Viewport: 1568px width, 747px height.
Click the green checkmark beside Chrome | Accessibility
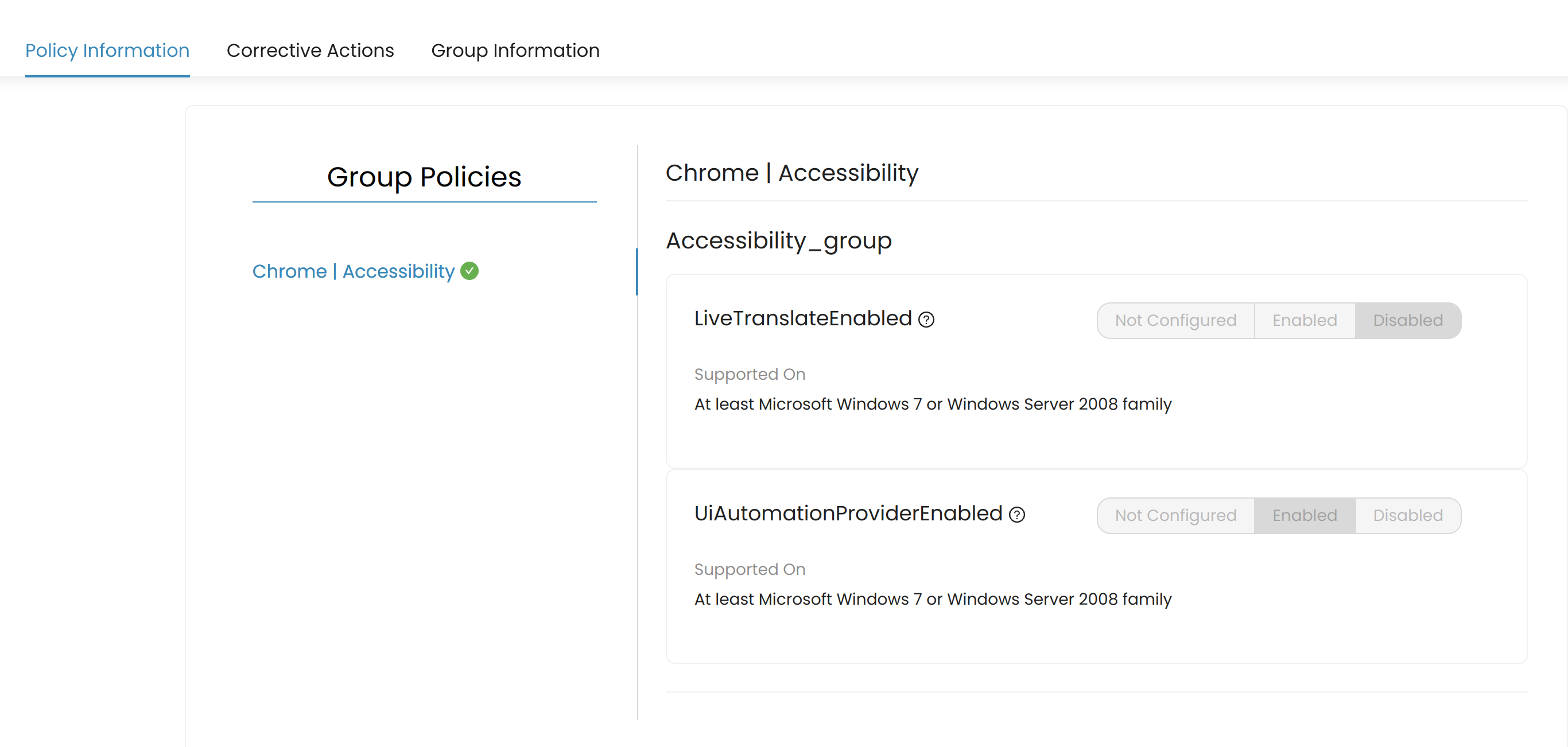pyautogui.click(x=469, y=271)
